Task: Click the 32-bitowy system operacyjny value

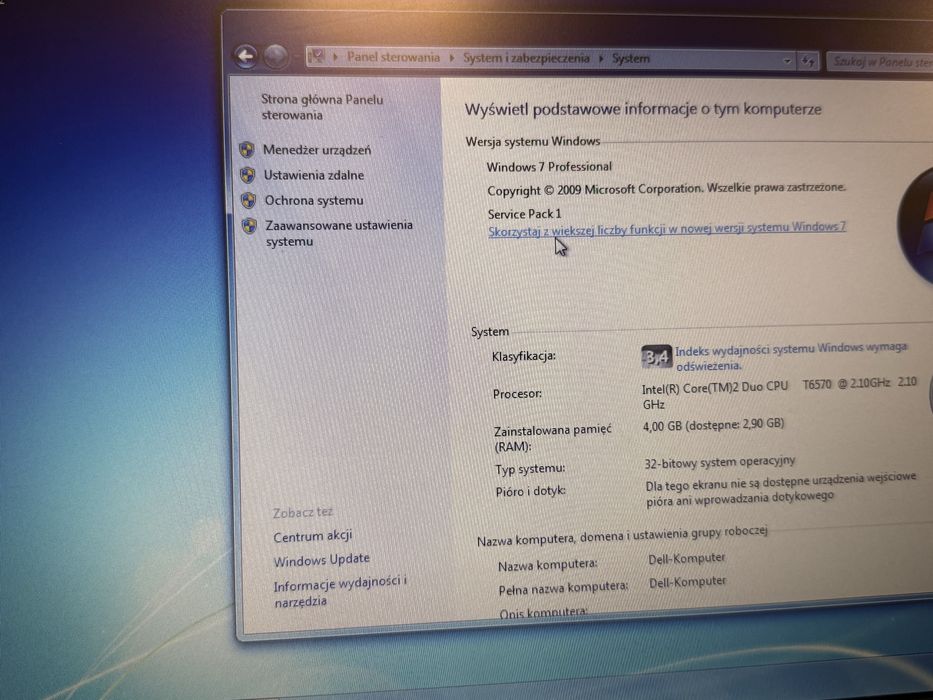Action: (720, 462)
